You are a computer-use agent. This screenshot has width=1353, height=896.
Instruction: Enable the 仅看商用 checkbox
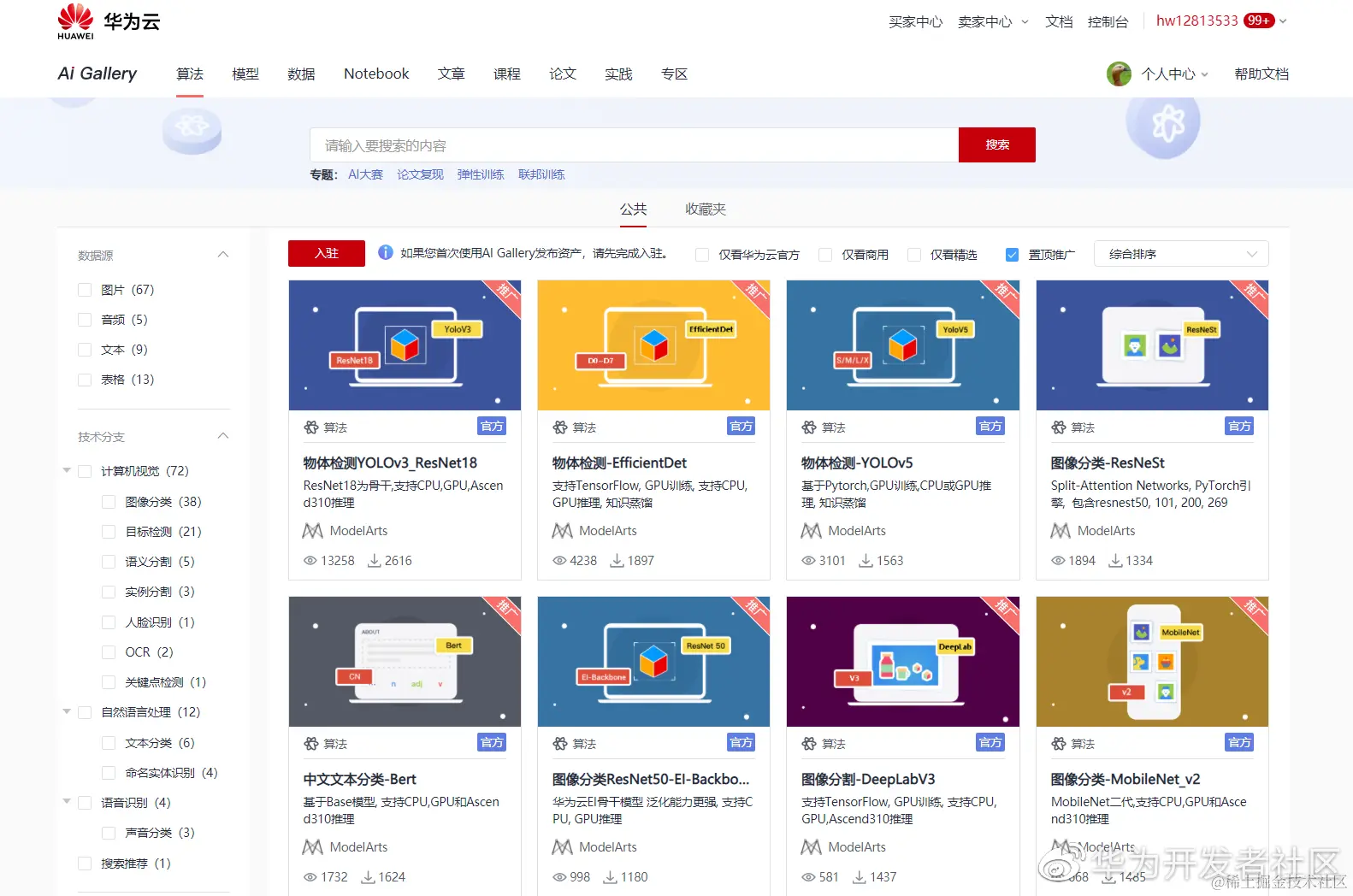pos(825,255)
